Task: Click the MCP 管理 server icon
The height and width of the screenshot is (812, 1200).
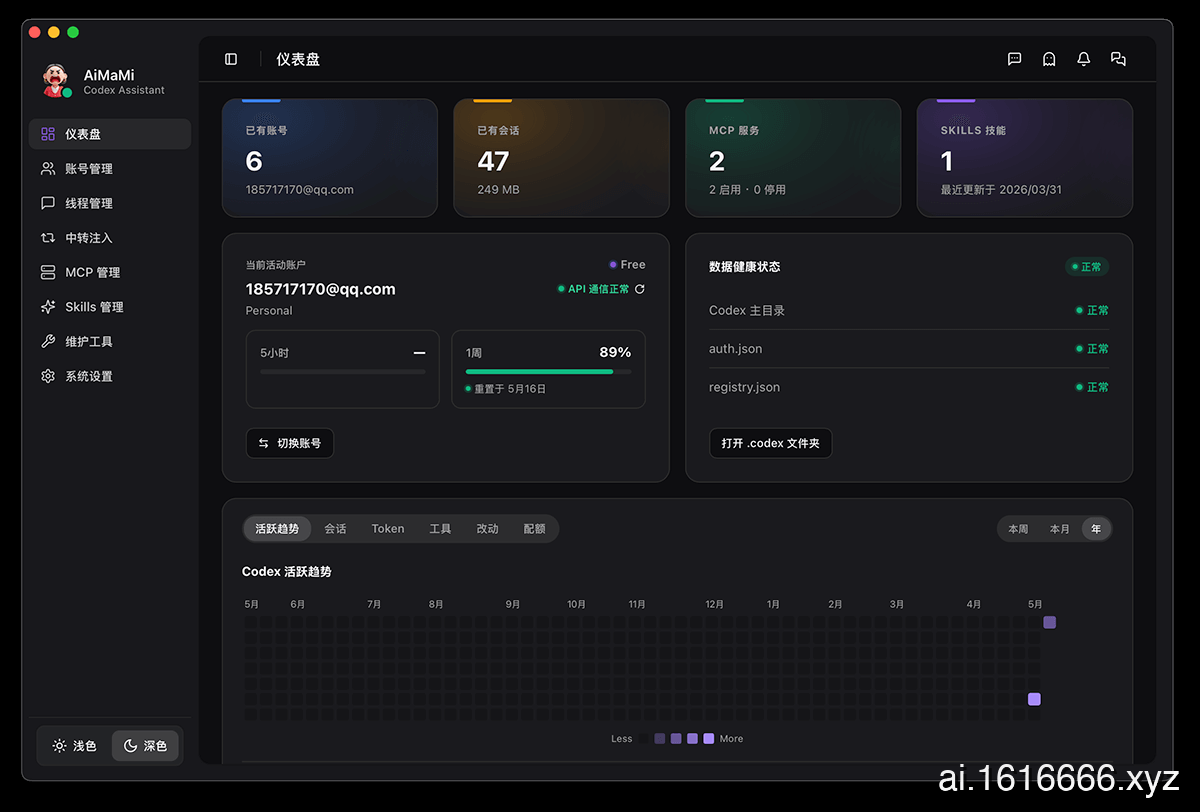Action: click(48, 272)
